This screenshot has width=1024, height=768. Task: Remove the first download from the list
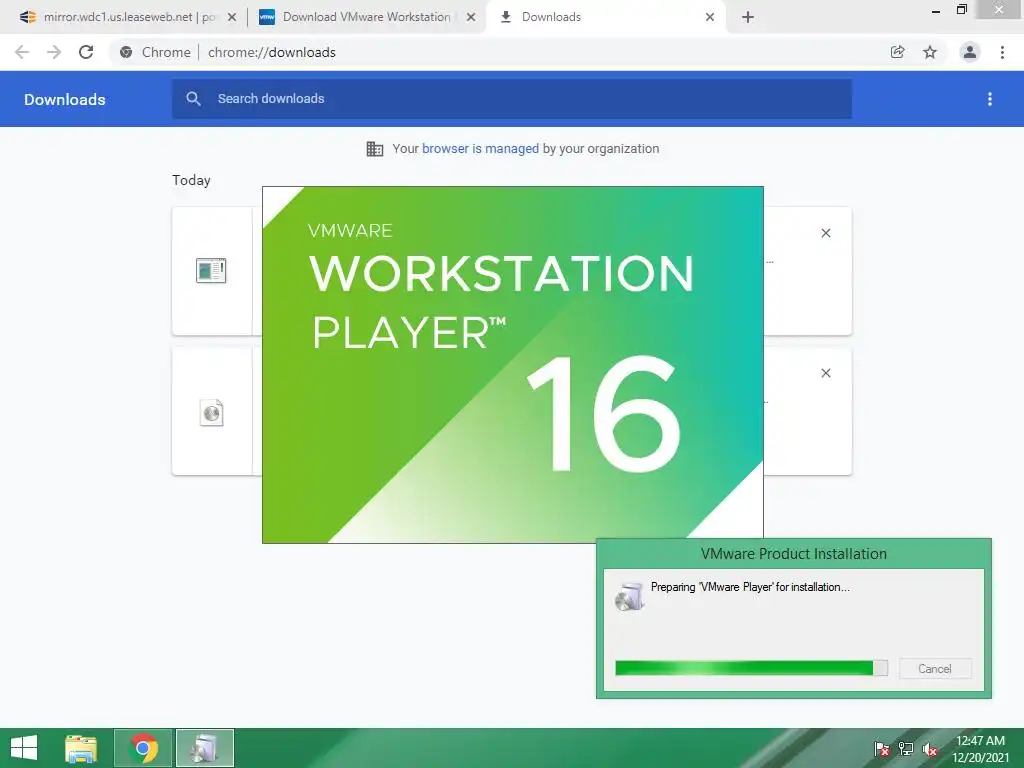coord(826,233)
